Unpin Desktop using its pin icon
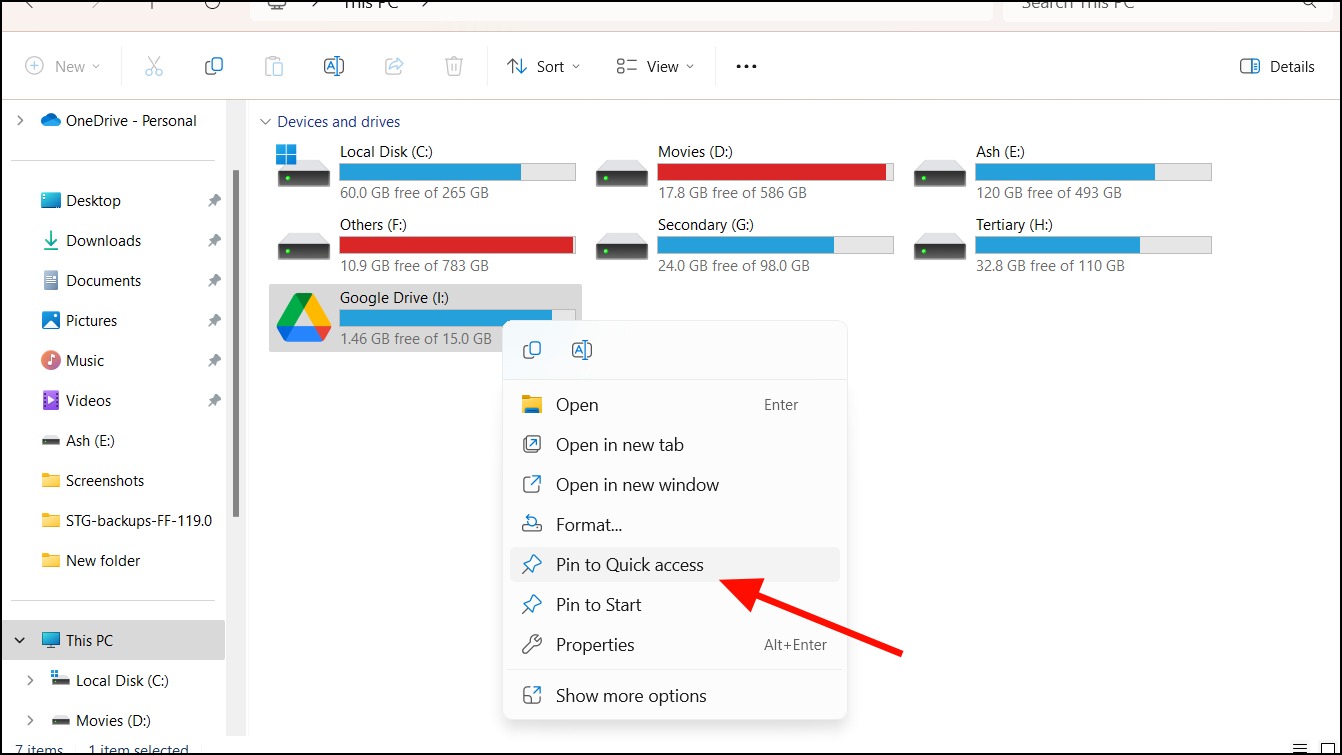The image size is (1342, 755). point(214,201)
